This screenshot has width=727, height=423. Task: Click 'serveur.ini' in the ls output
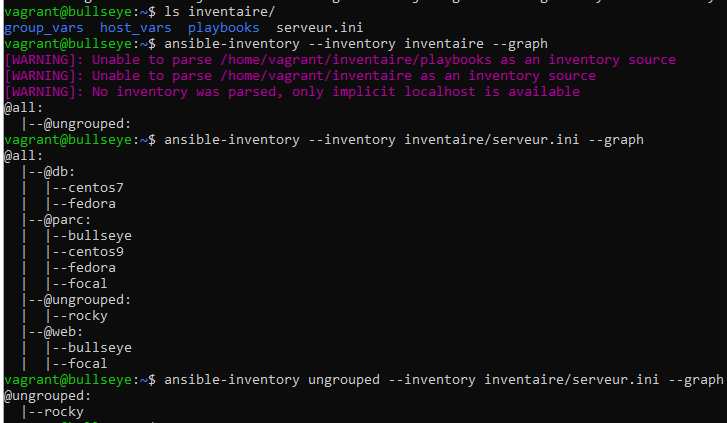point(319,28)
